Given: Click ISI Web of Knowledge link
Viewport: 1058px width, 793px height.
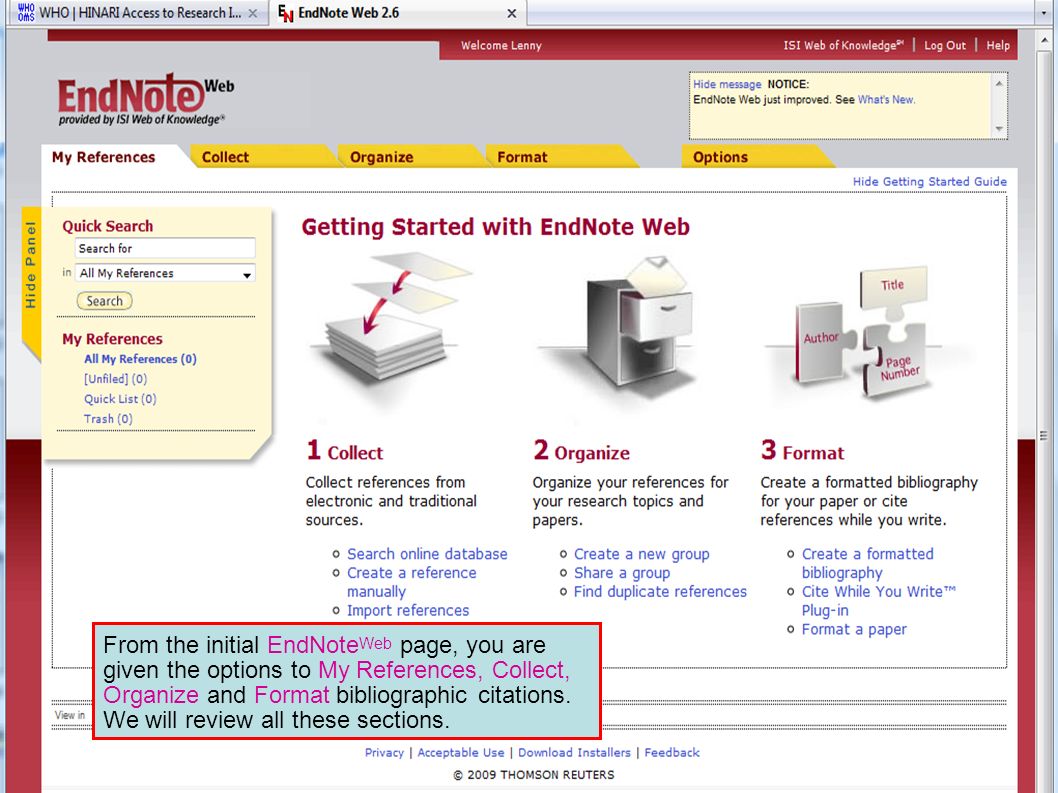Looking at the screenshot, I should coord(843,45).
